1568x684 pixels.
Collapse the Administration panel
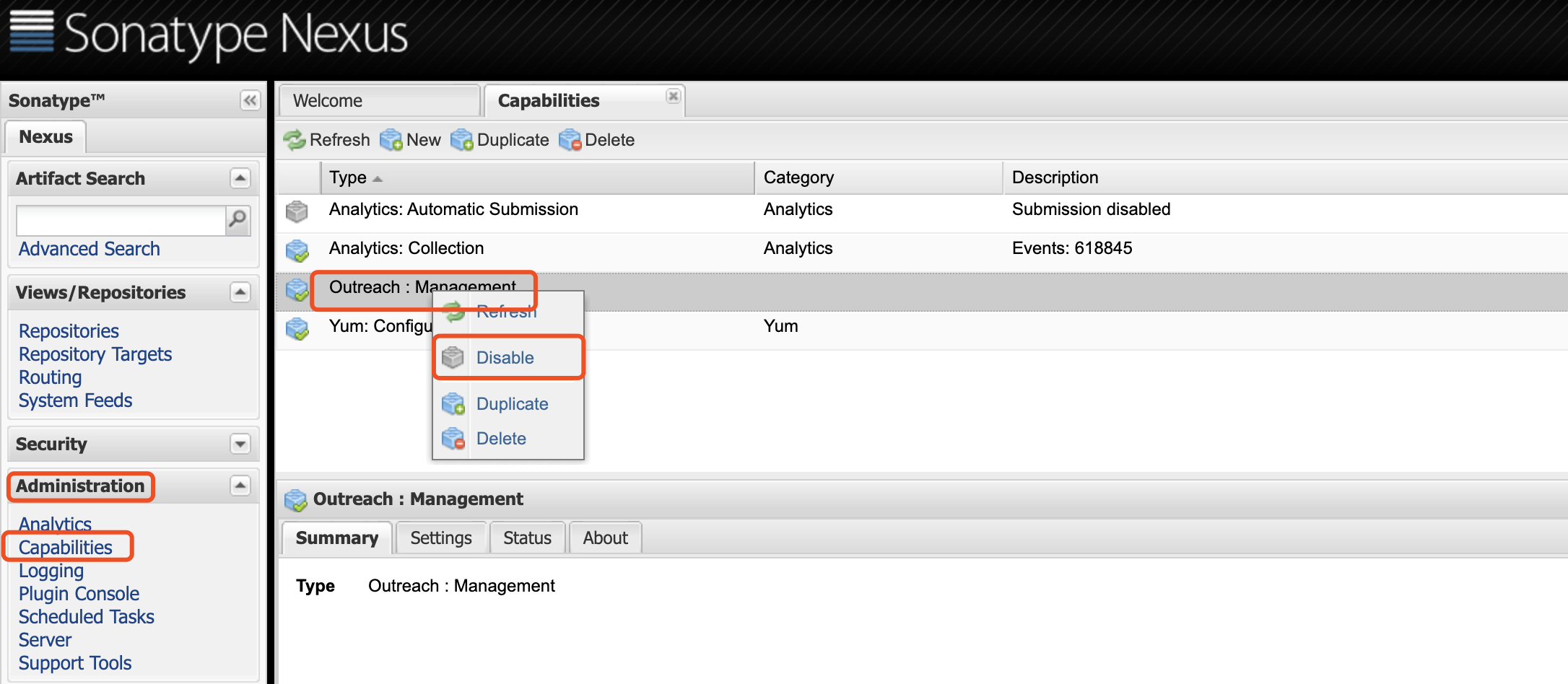[240, 486]
